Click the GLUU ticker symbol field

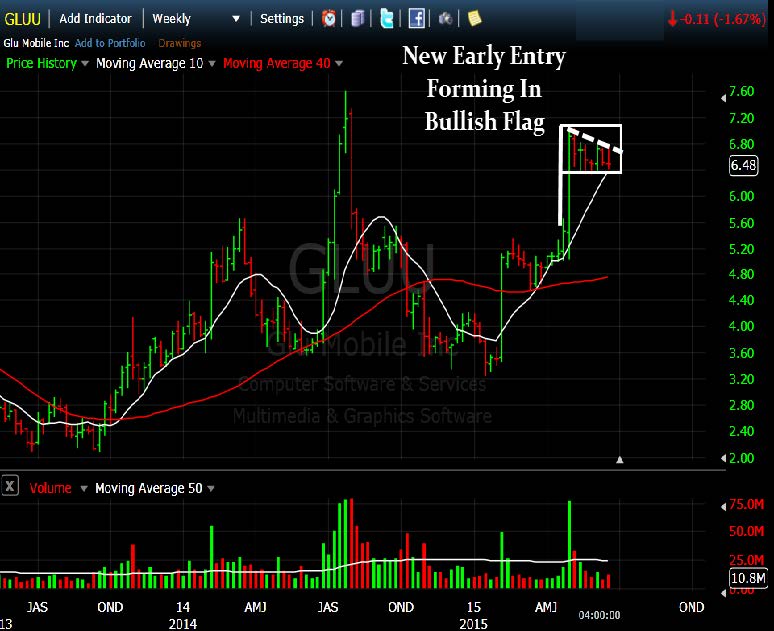tap(22, 19)
